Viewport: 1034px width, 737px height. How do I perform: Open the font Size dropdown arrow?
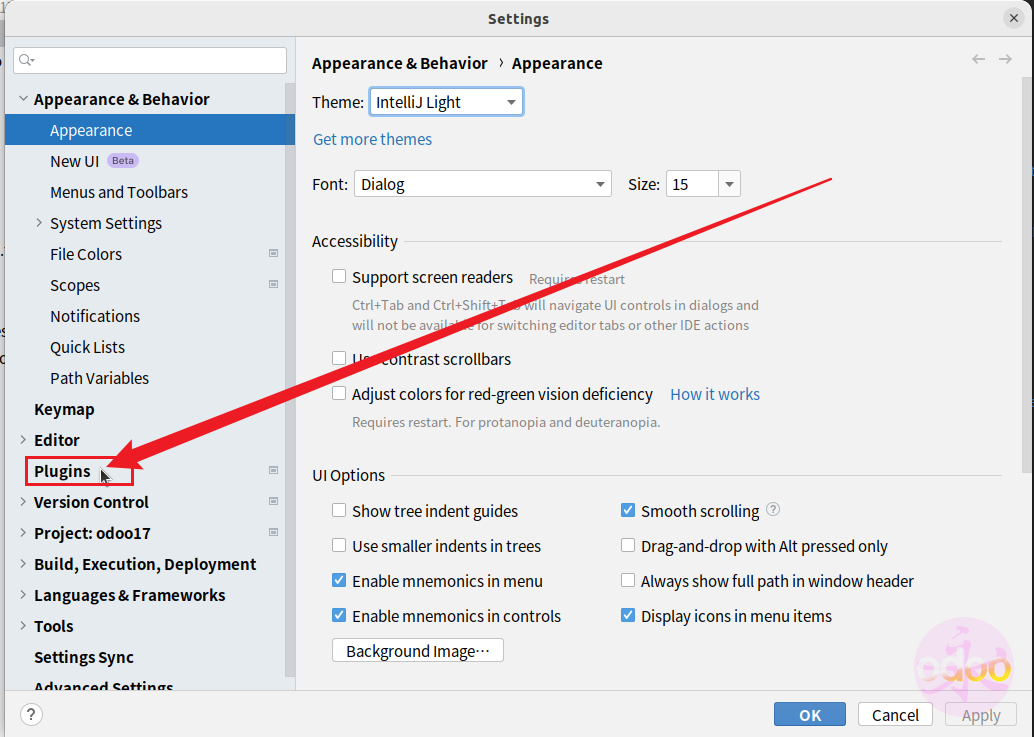coord(729,184)
